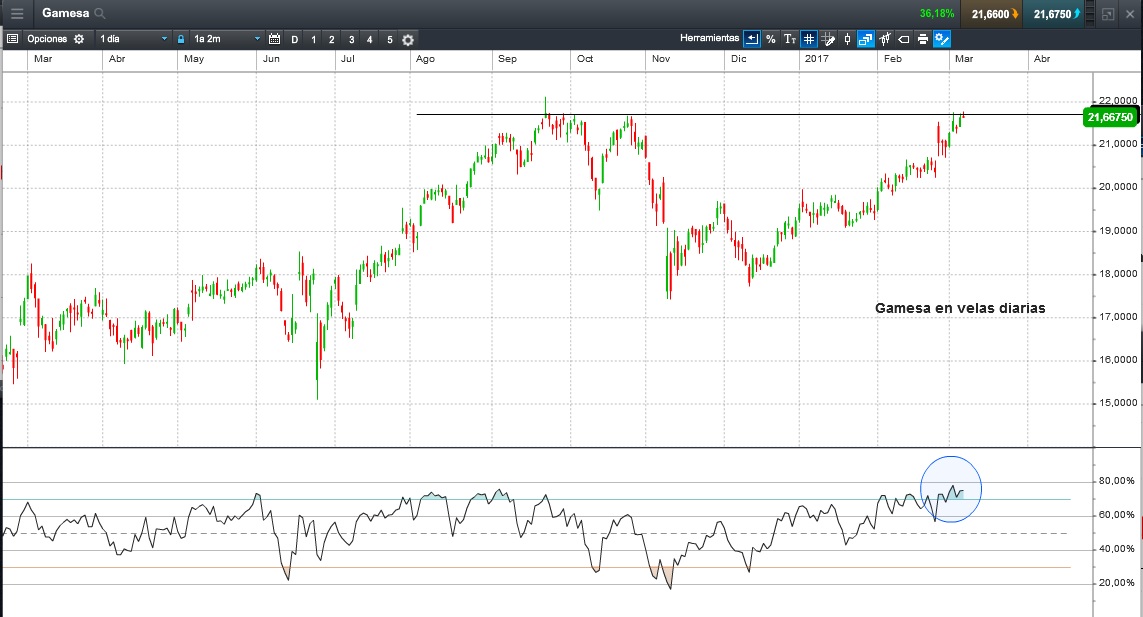Click the 36,18% change value
The height and width of the screenshot is (617, 1143).
pos(937,14)
